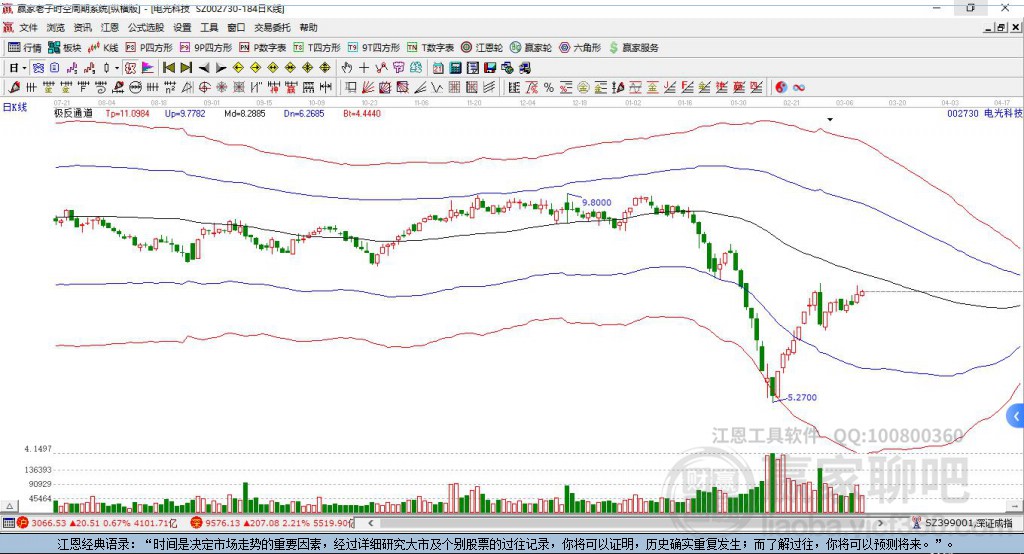
Task: Open the 9T四方形 tool
Action: pyautogui.click(x=374, y=48)
